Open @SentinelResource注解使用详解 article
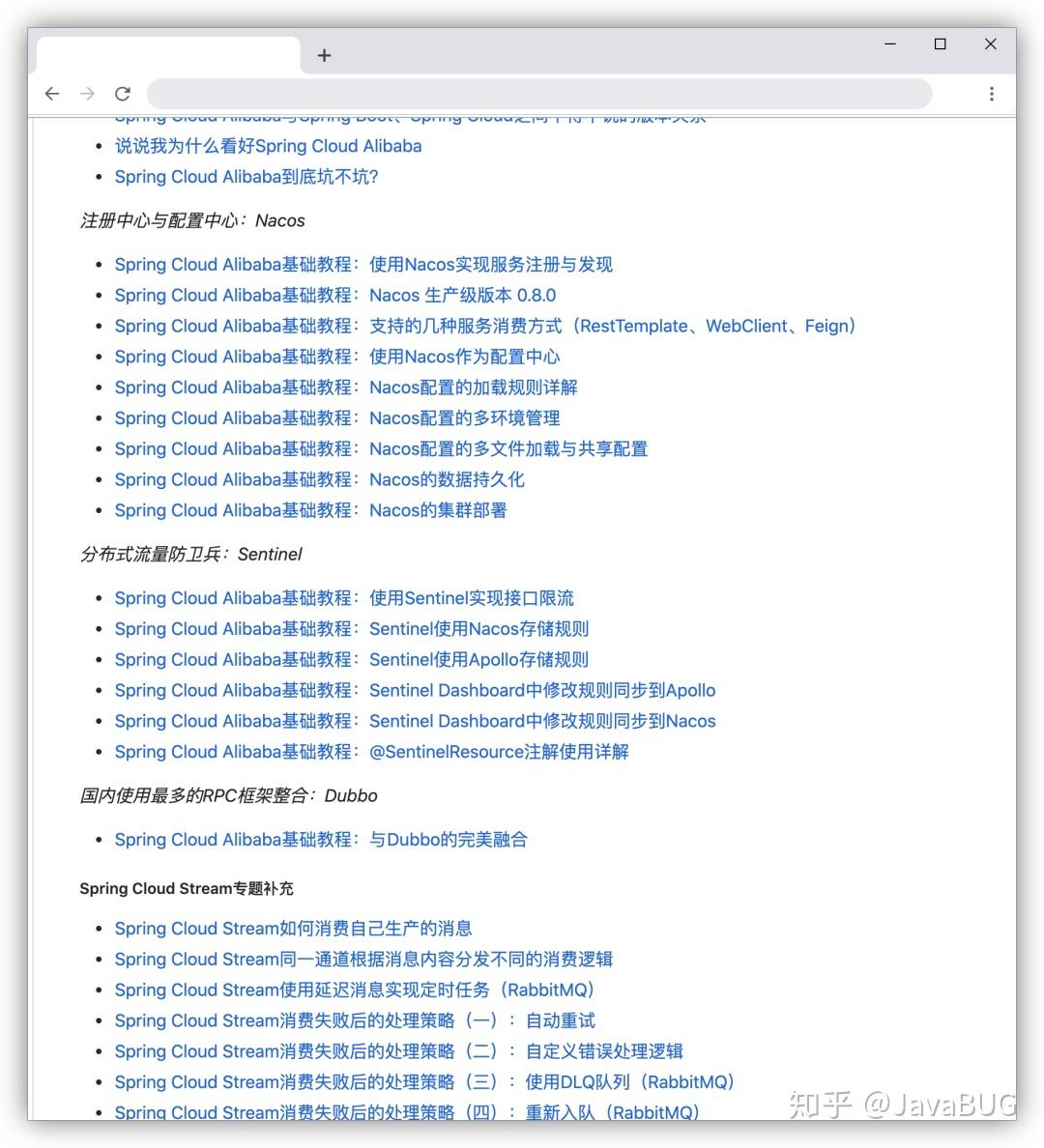The image size is (1044, 1148). tap(372, 752)
